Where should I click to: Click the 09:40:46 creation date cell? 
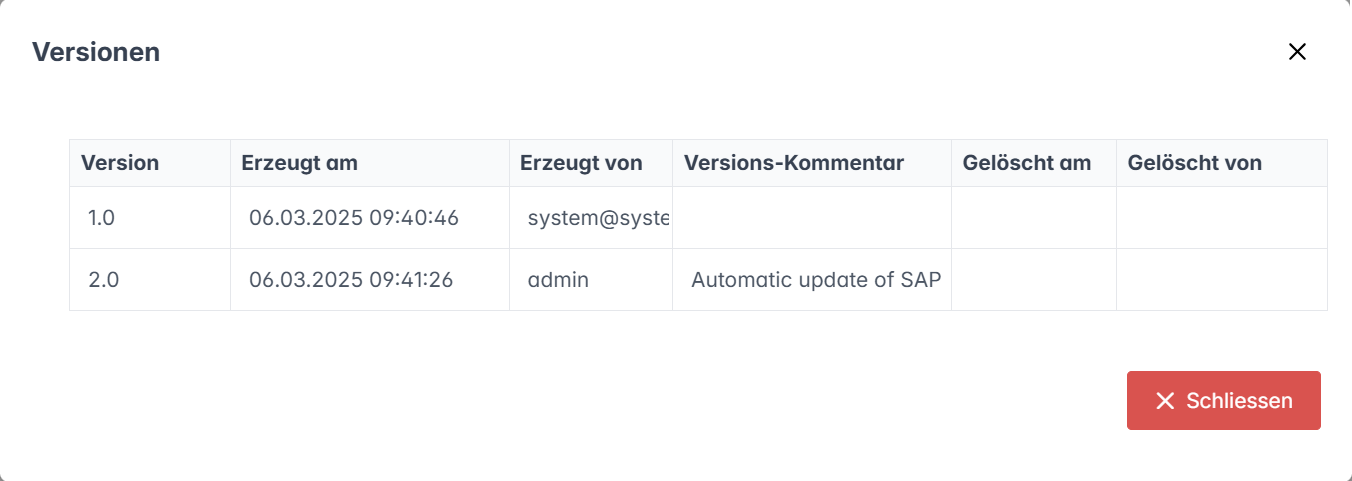354,218
